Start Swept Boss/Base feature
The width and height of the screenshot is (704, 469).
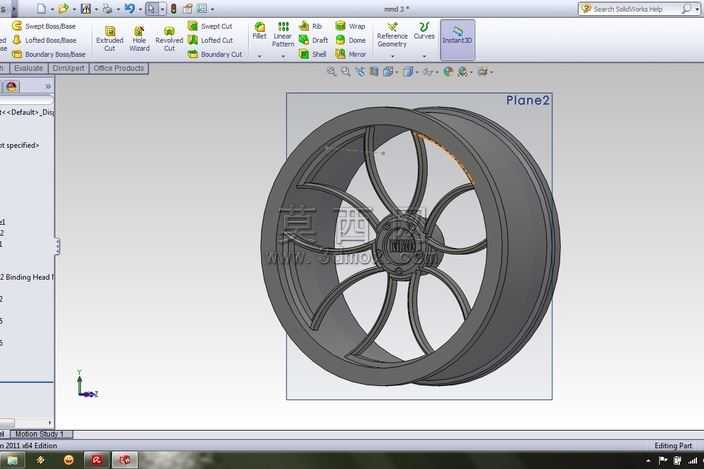tap(44, 26)
